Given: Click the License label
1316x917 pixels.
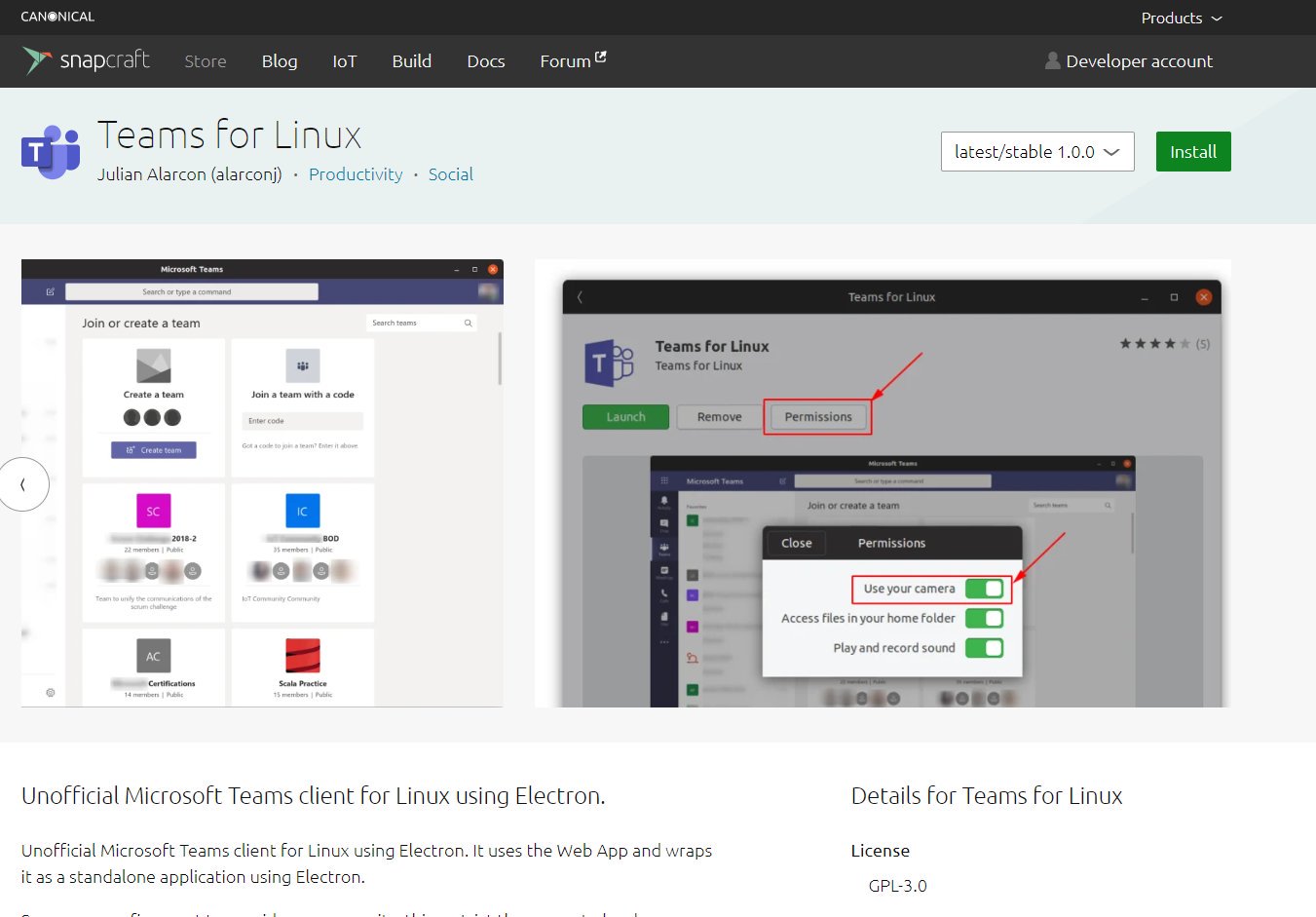Looking at the screenshot, I should point(881,851).
